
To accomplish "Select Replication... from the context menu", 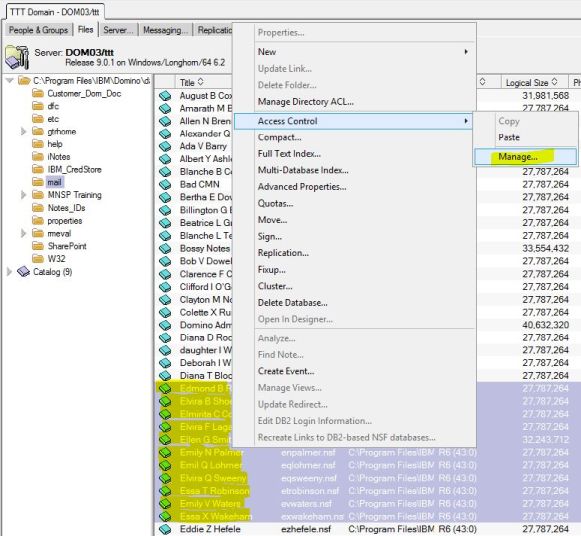I will 283,253.
